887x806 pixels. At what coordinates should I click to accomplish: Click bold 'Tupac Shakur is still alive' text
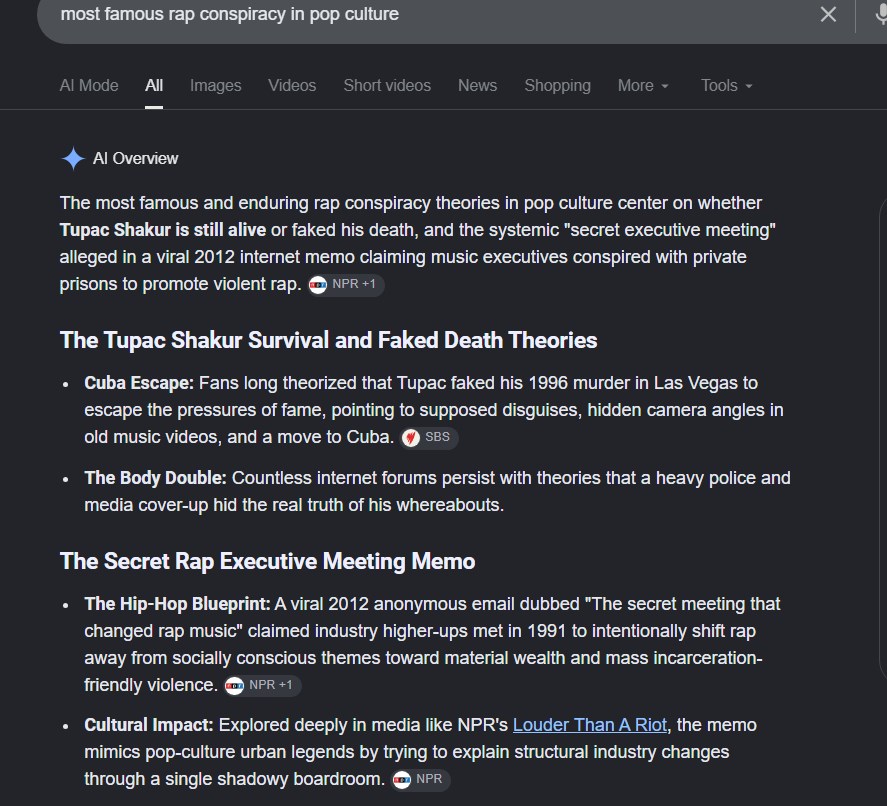click(163, 230)
